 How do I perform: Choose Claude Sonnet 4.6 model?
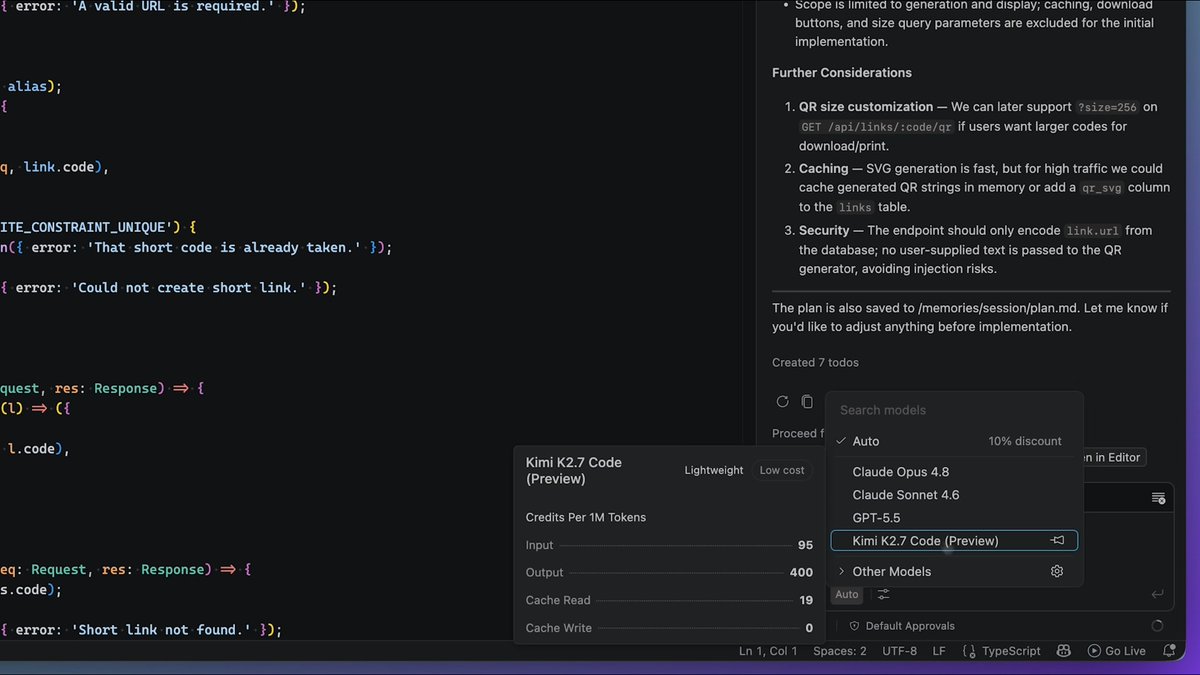pos(954,495)
